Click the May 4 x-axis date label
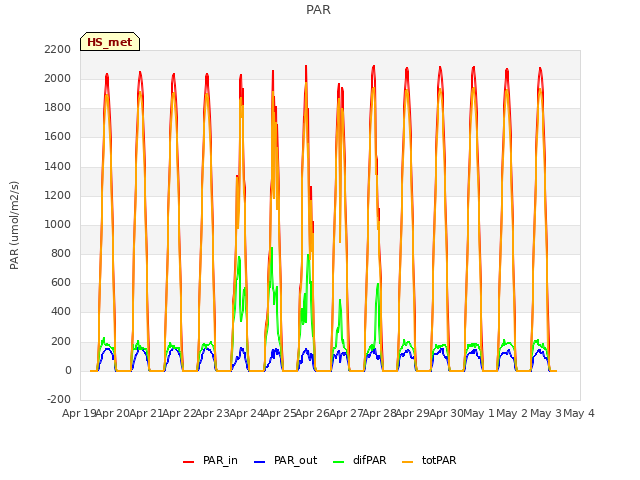 click(x=579, y=413)
